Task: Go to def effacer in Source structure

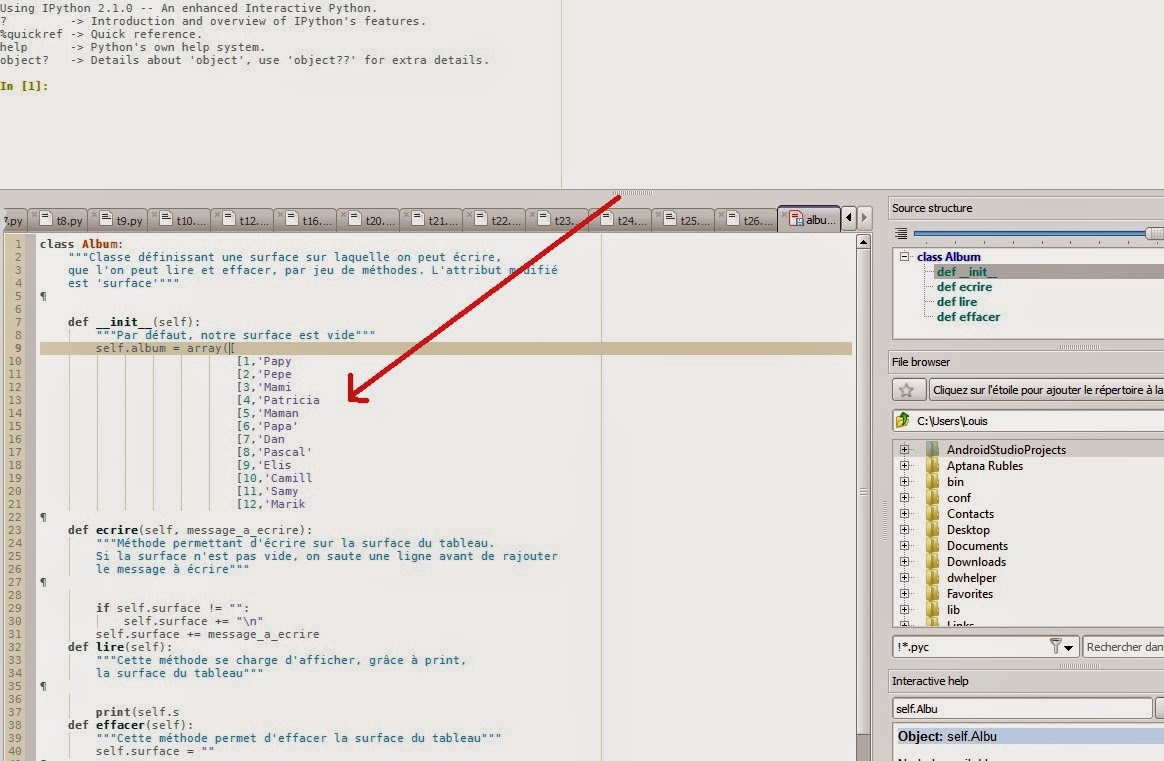Action: point(968,316)
